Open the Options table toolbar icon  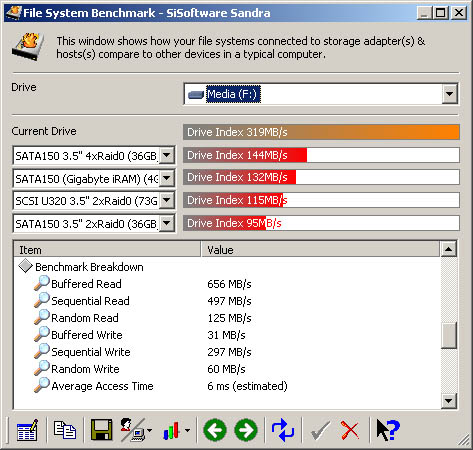[27, 430]
